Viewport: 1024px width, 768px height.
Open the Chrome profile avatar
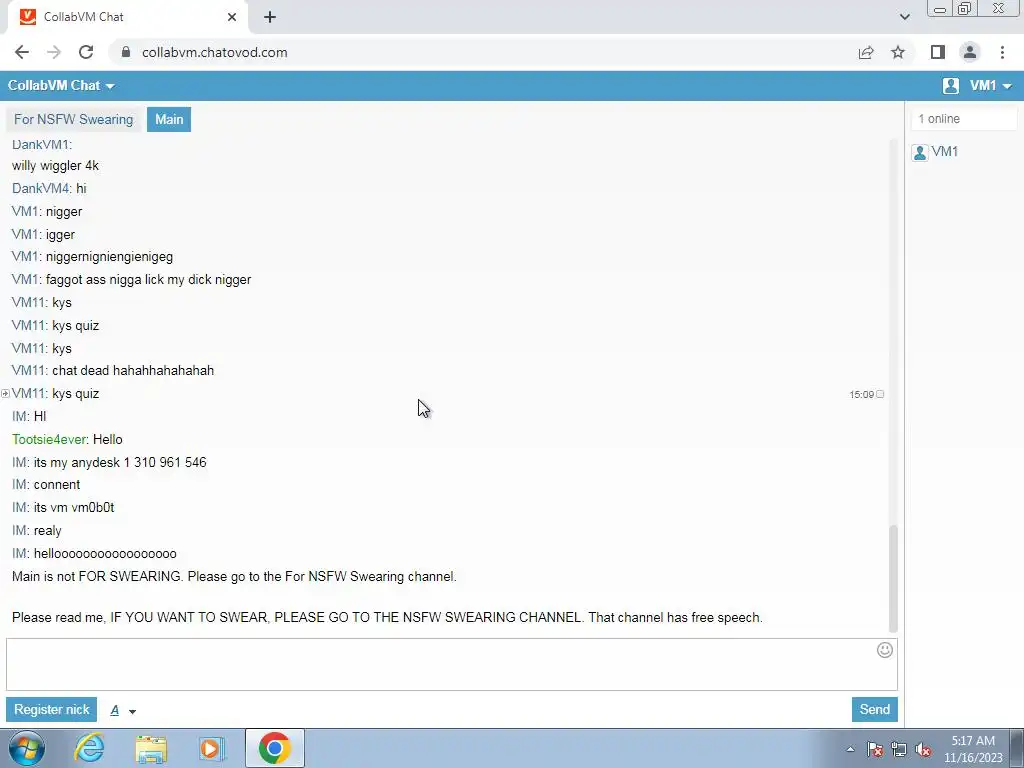tap(970, 52)
